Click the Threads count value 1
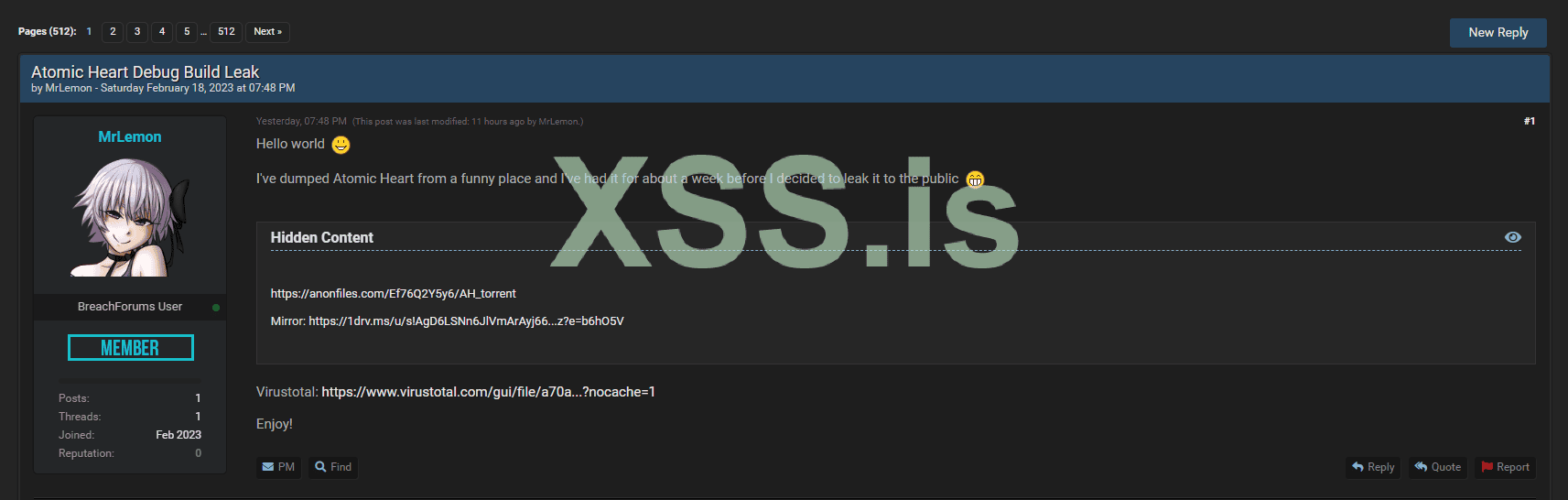This screenshot has height=500, width=1568. pos(198,417)
